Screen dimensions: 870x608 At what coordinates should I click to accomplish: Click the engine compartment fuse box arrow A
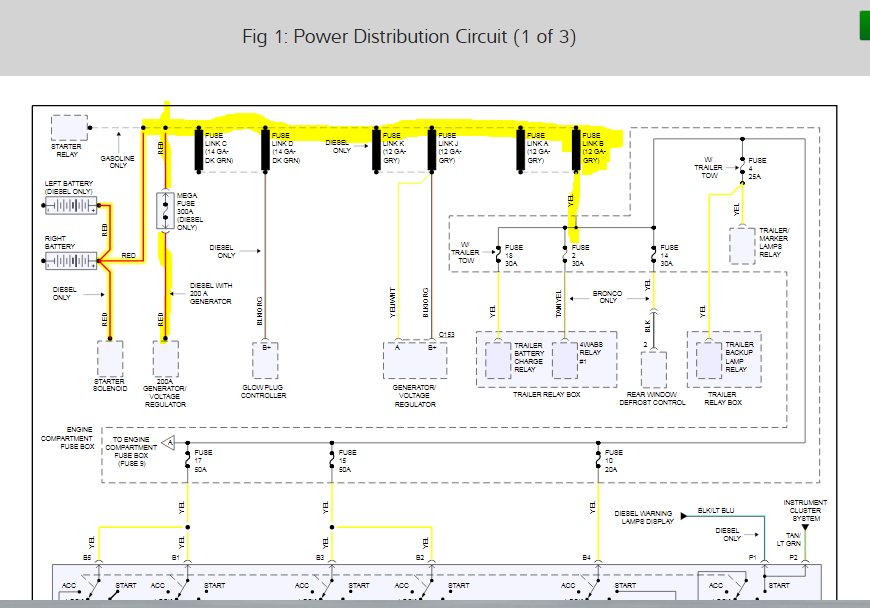[x=169, y=441]
